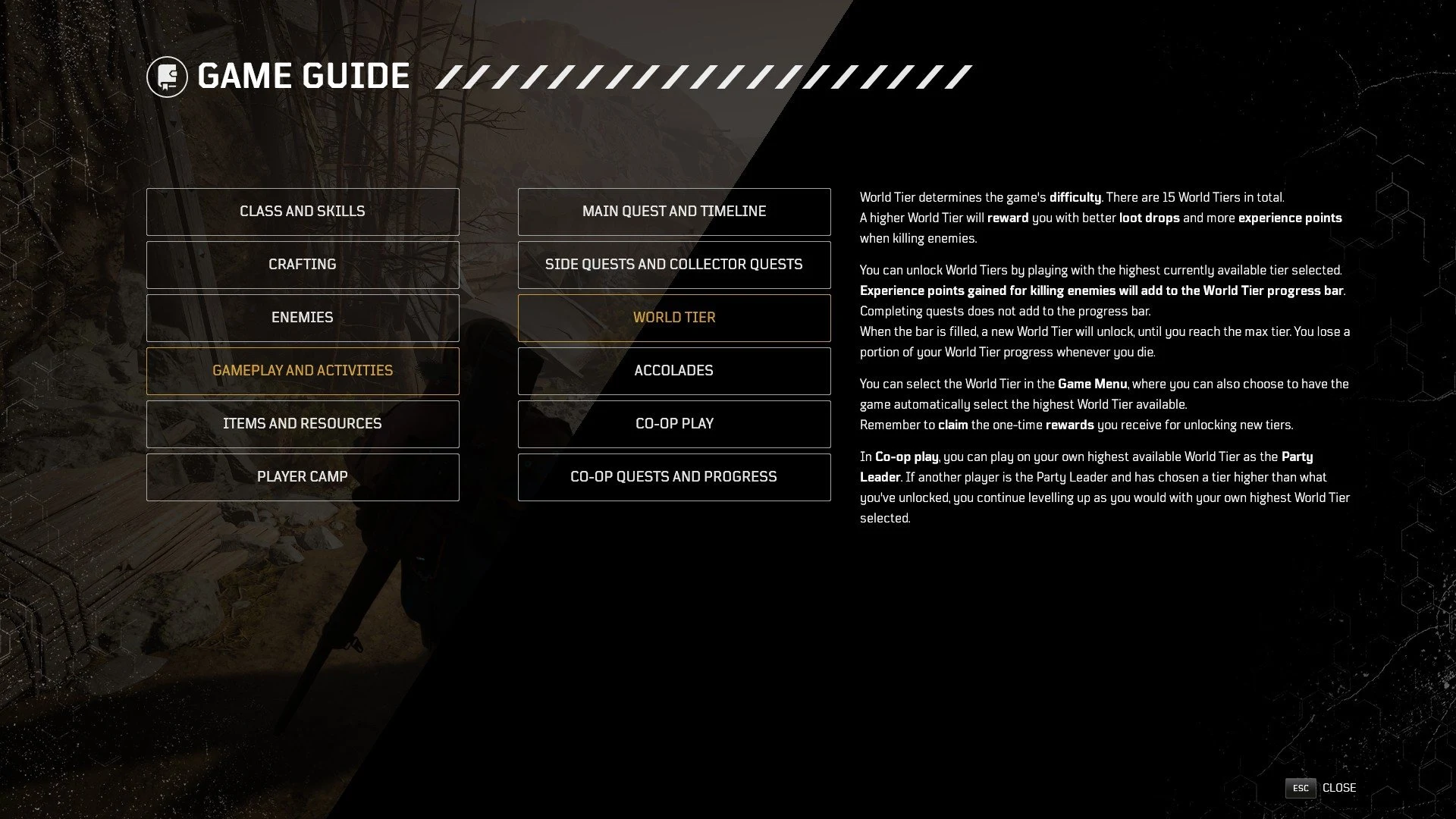Select CLASS AND SKILLS menu entry

(x=302, y=211)
